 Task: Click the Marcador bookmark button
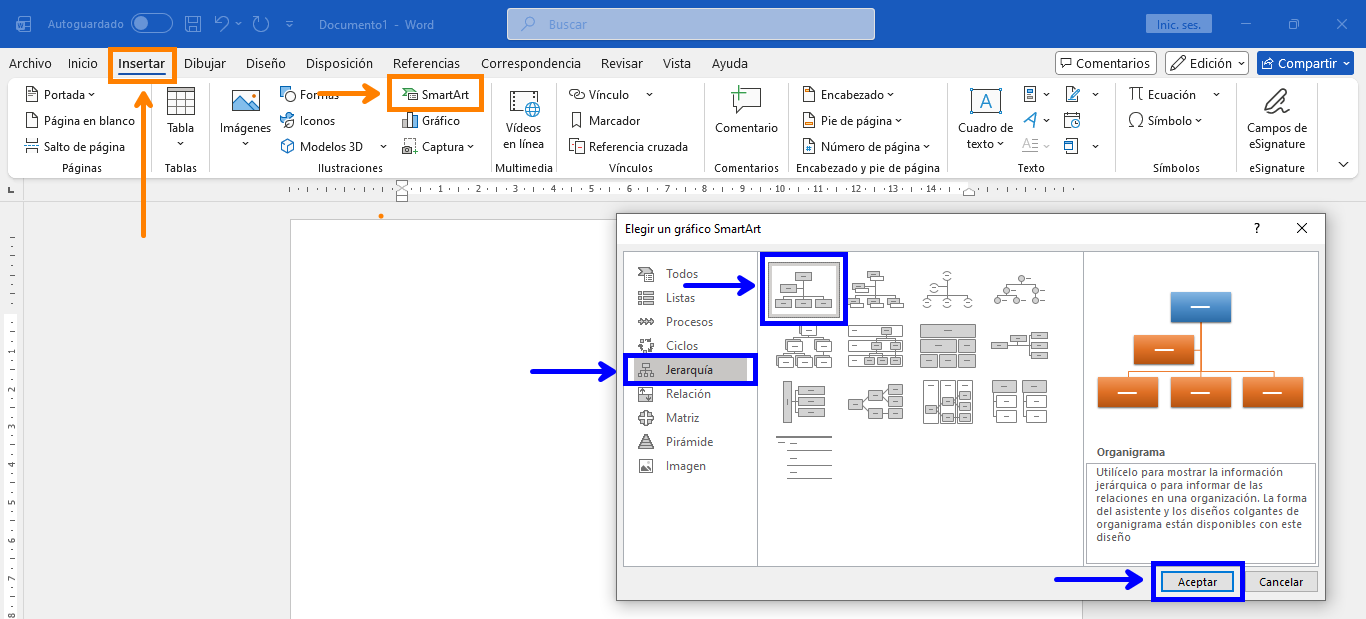[x=604, y=121]
